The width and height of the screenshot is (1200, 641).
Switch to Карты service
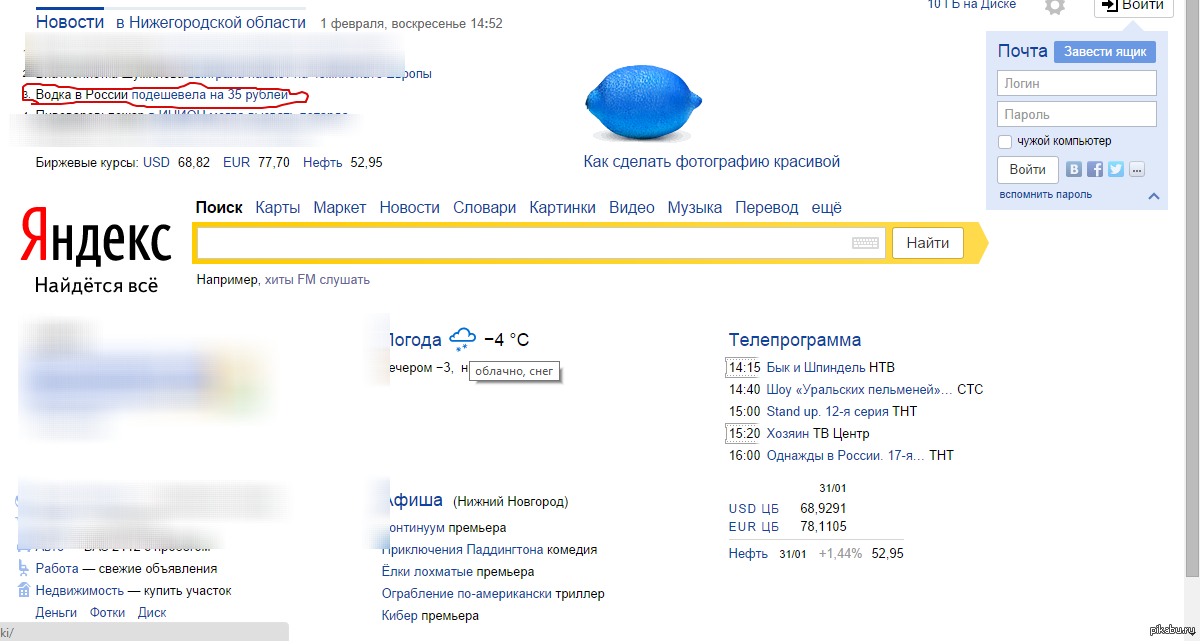pyautogui.click(x=278, y=208)
